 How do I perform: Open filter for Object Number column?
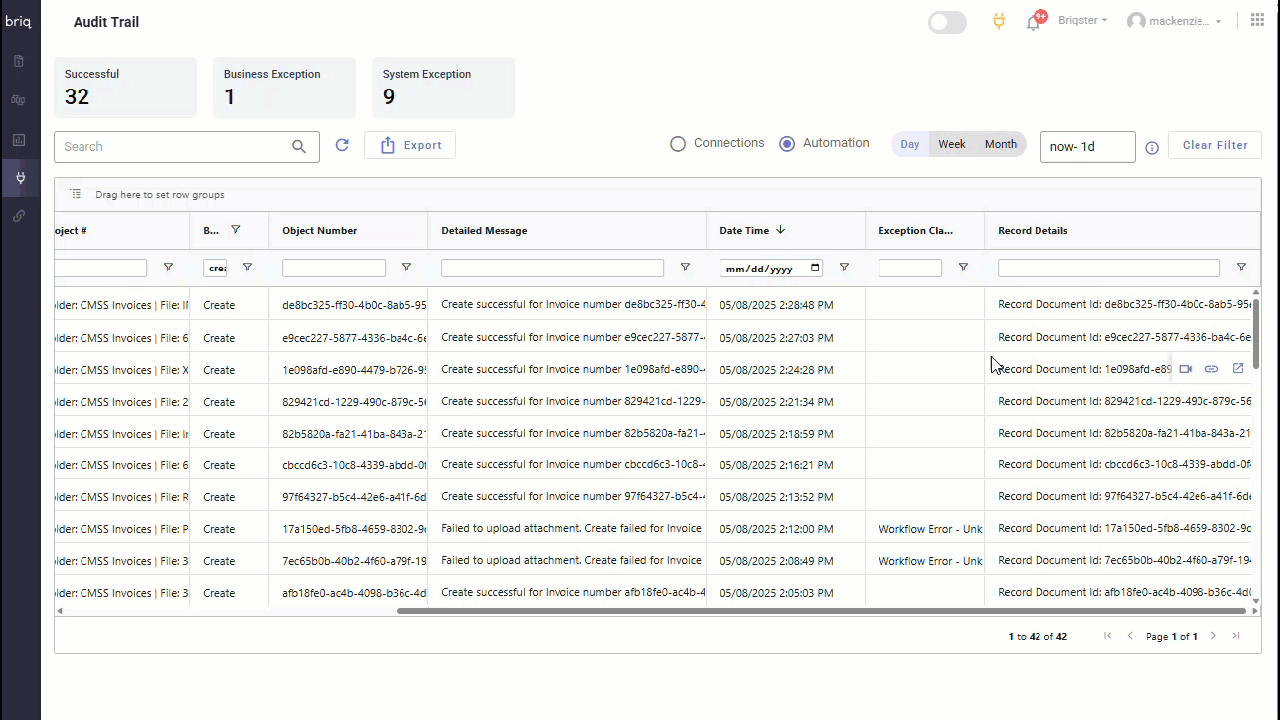(x=406, y=268)
